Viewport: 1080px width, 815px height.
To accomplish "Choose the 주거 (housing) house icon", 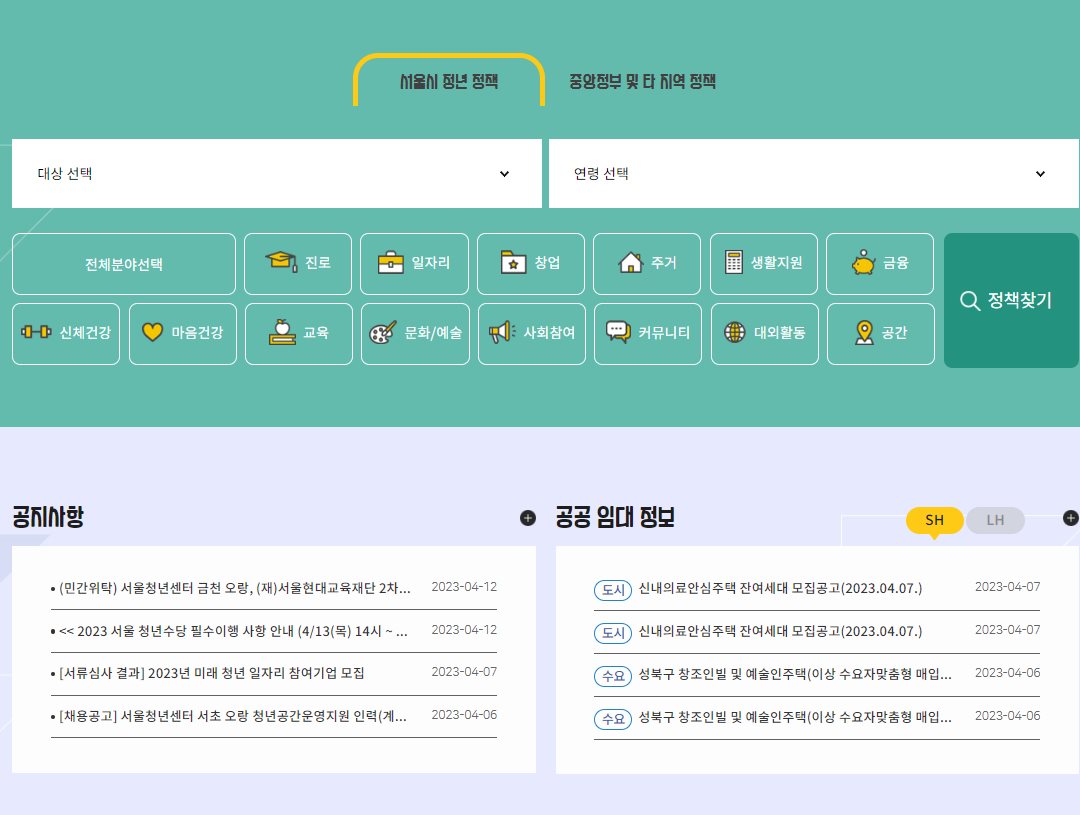I will pyautogui.click(x=630, y=263).
